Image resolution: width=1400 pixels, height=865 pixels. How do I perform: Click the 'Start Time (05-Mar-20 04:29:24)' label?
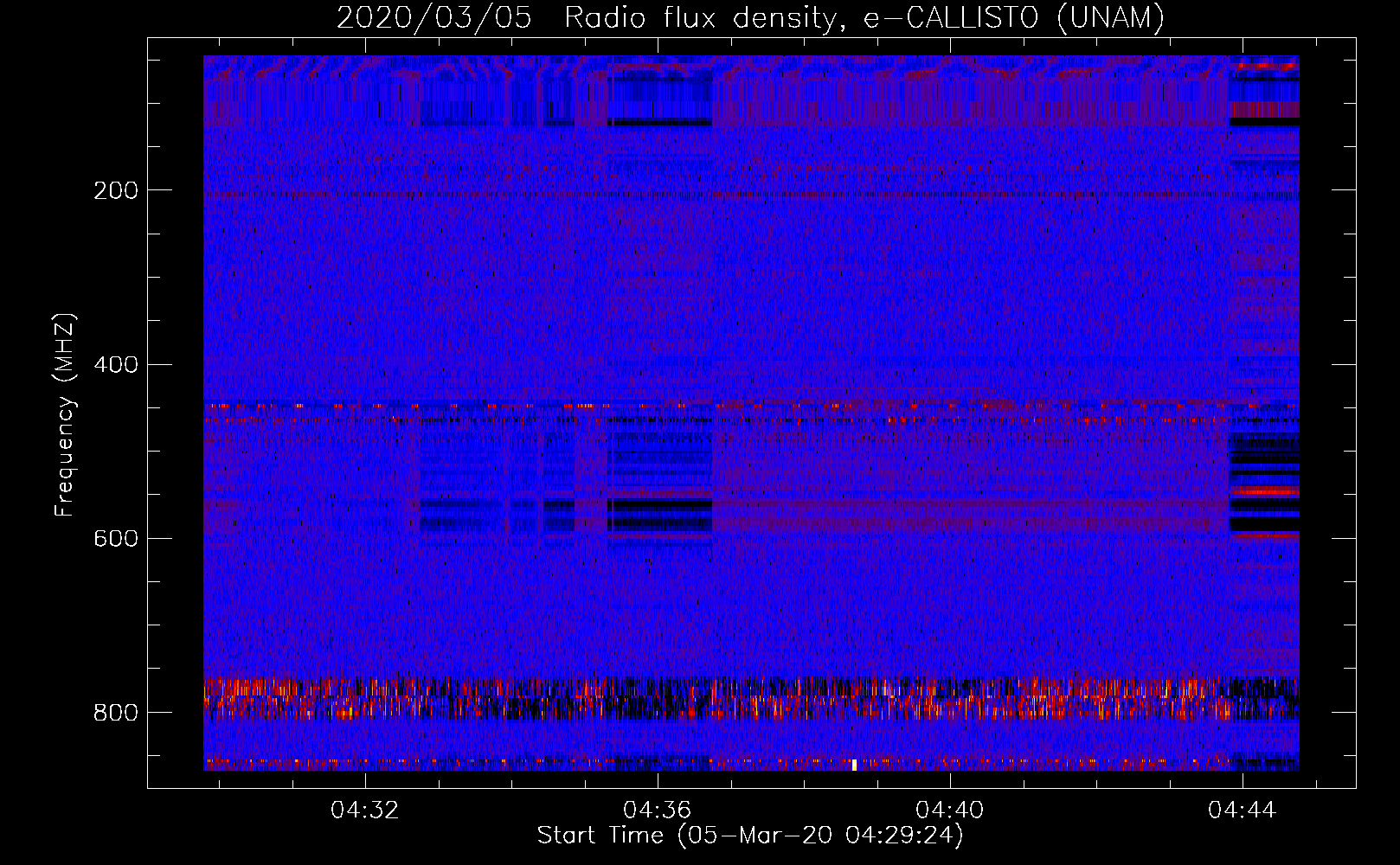pos(750,836)
